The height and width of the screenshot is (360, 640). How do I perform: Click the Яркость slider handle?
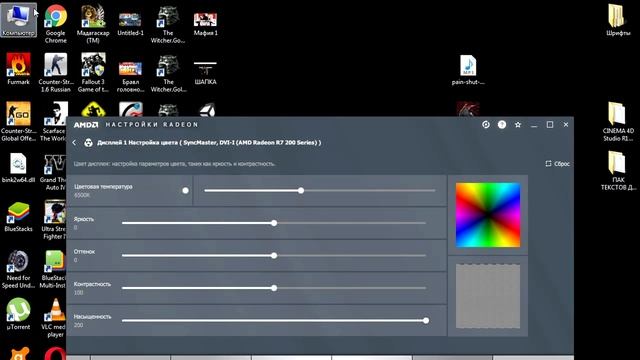click(274, 223)
